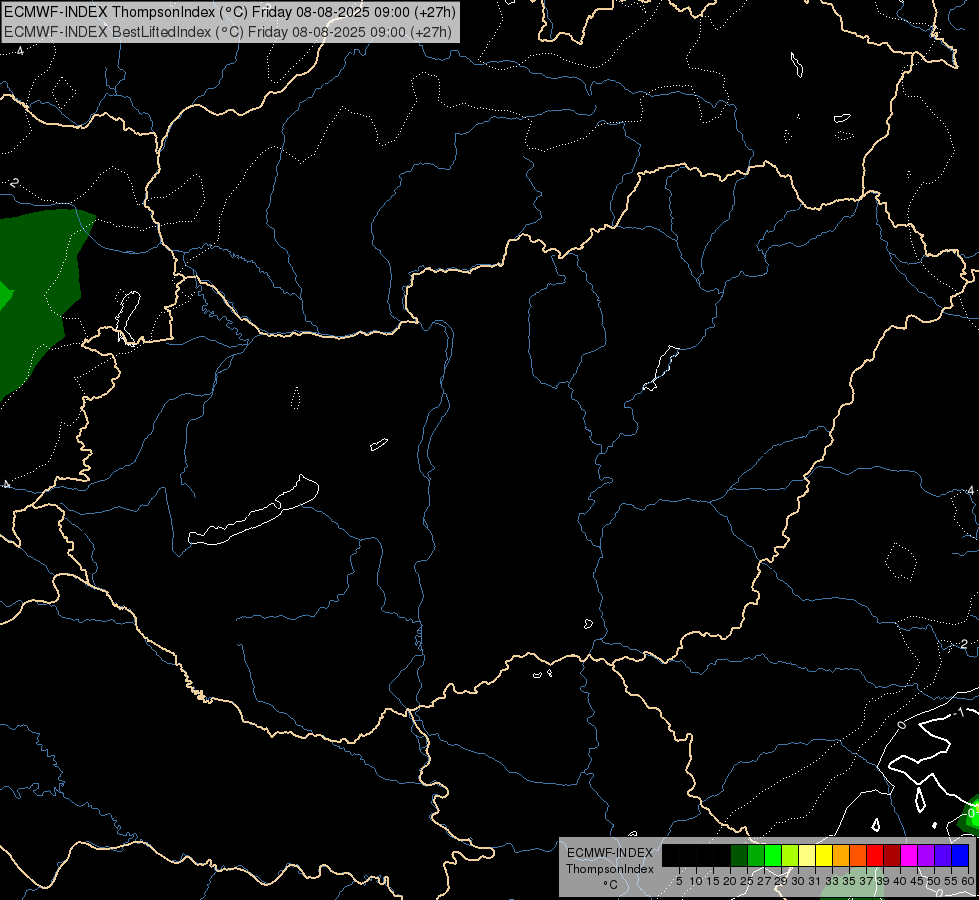979x900 pixels.
Task: Click the bright green 27–29 legend swatch
Action: 773,856
